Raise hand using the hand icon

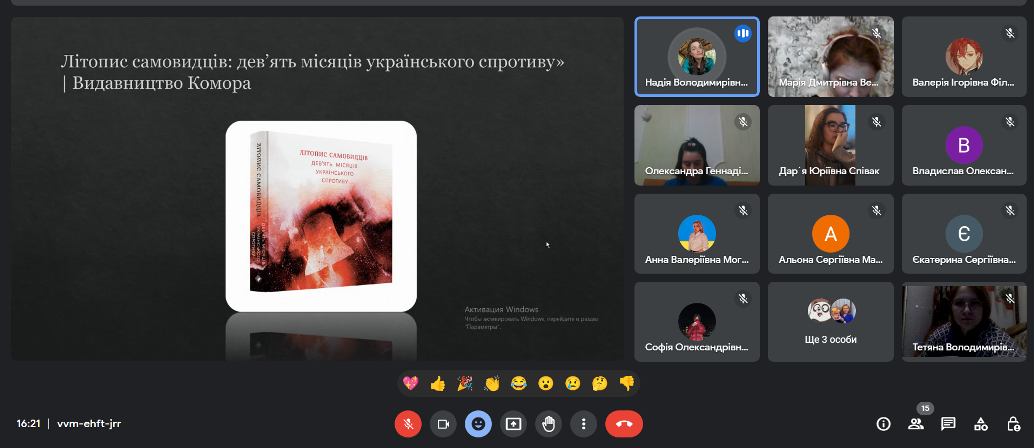tap(548, 424)
